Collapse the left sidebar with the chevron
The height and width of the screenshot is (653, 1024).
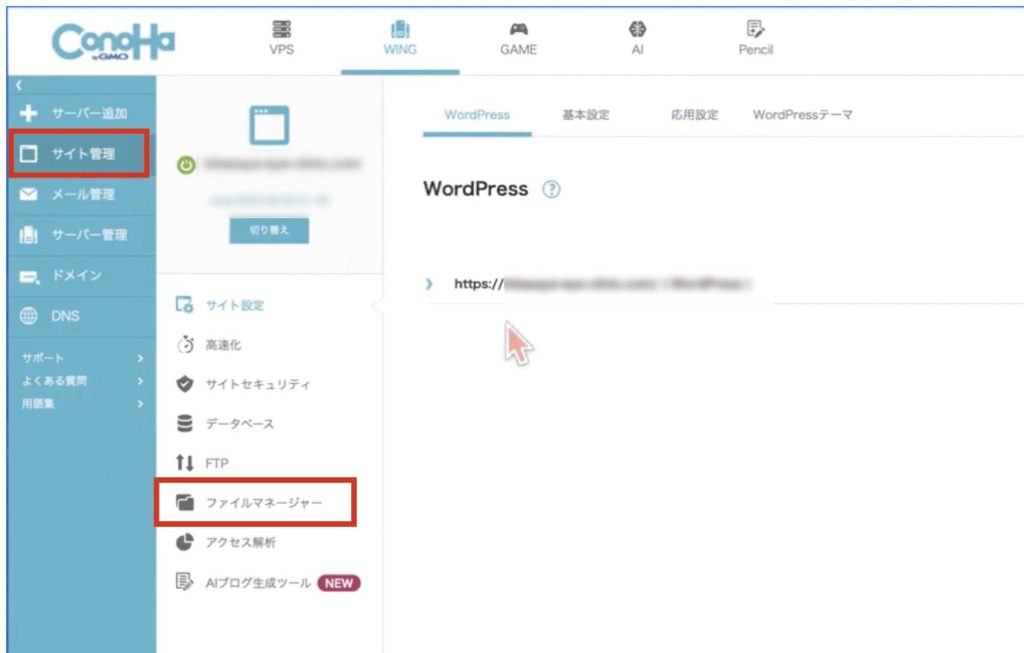[x=17, y=85]
